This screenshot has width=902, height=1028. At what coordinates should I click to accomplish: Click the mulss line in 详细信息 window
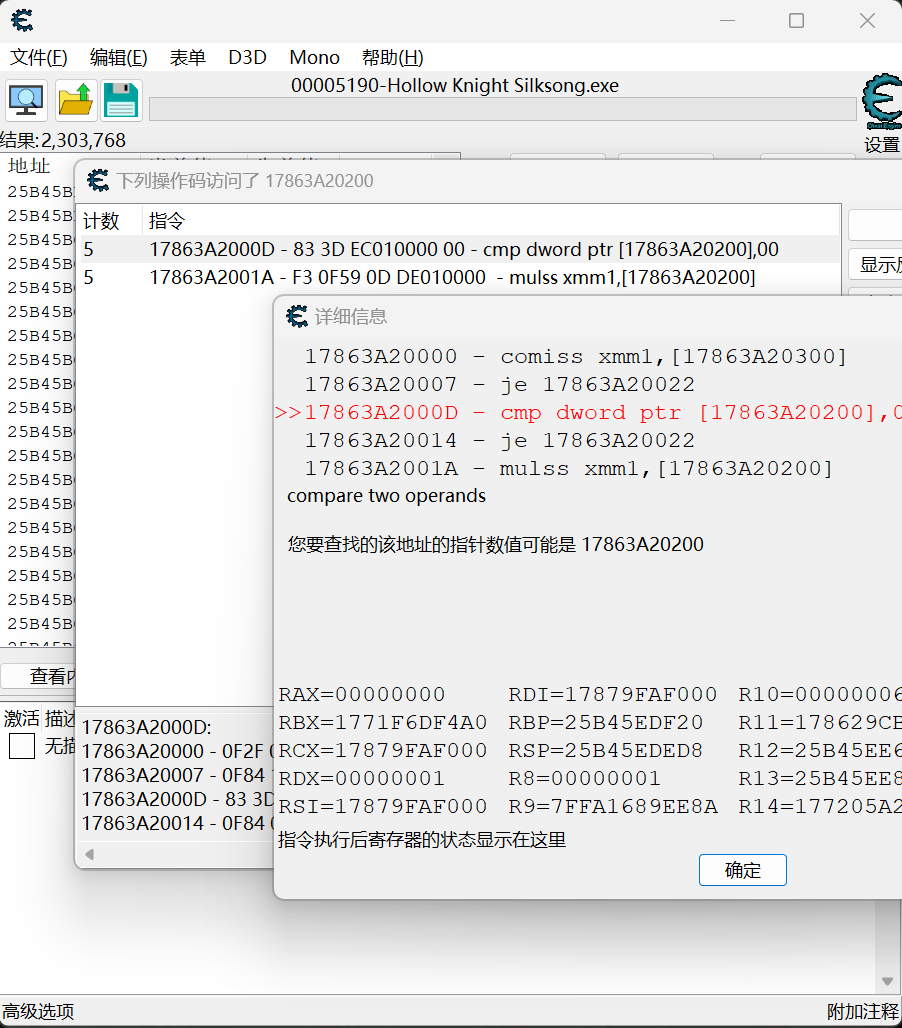[x=568, y=469]
